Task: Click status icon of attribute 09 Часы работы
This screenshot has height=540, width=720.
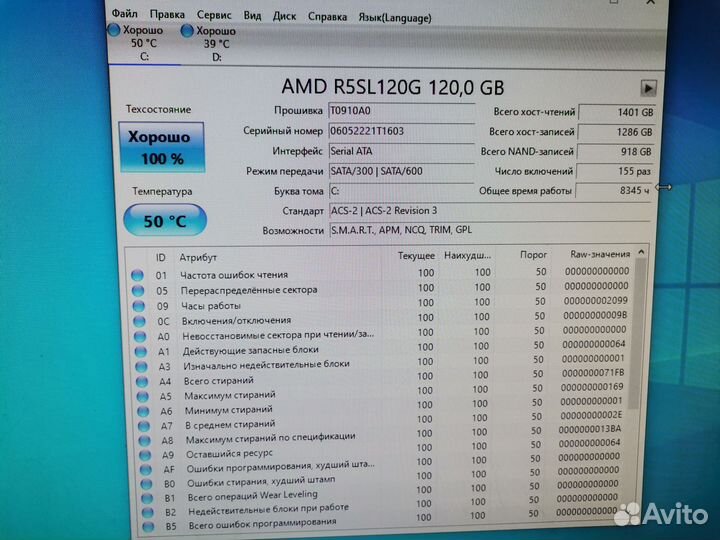Action: (x=138, y=306)
